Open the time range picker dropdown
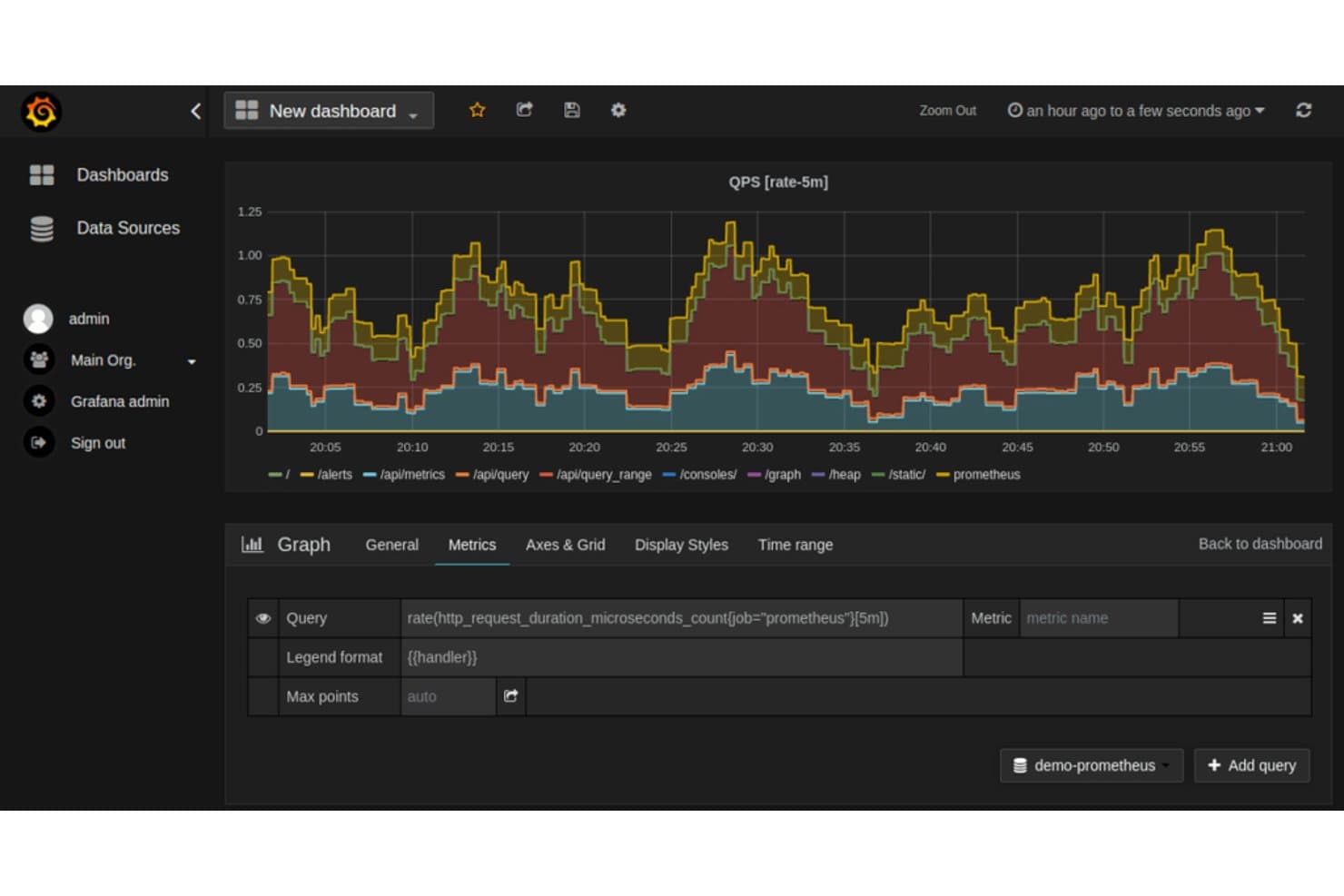The width and height of the screenshot is (1344, 896). click(x=1136, y=111)
